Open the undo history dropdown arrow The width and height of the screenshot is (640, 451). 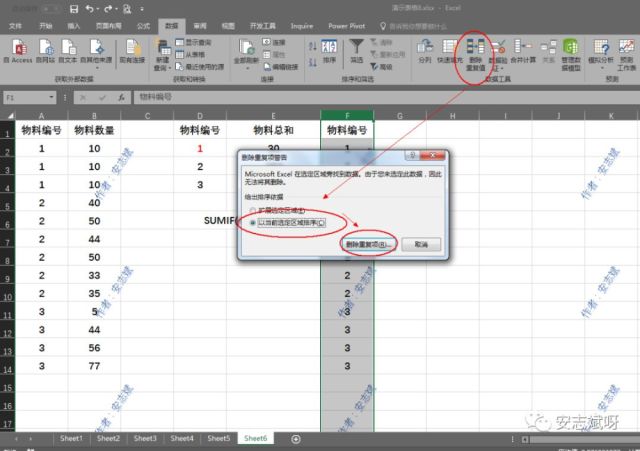pos(98,9)
